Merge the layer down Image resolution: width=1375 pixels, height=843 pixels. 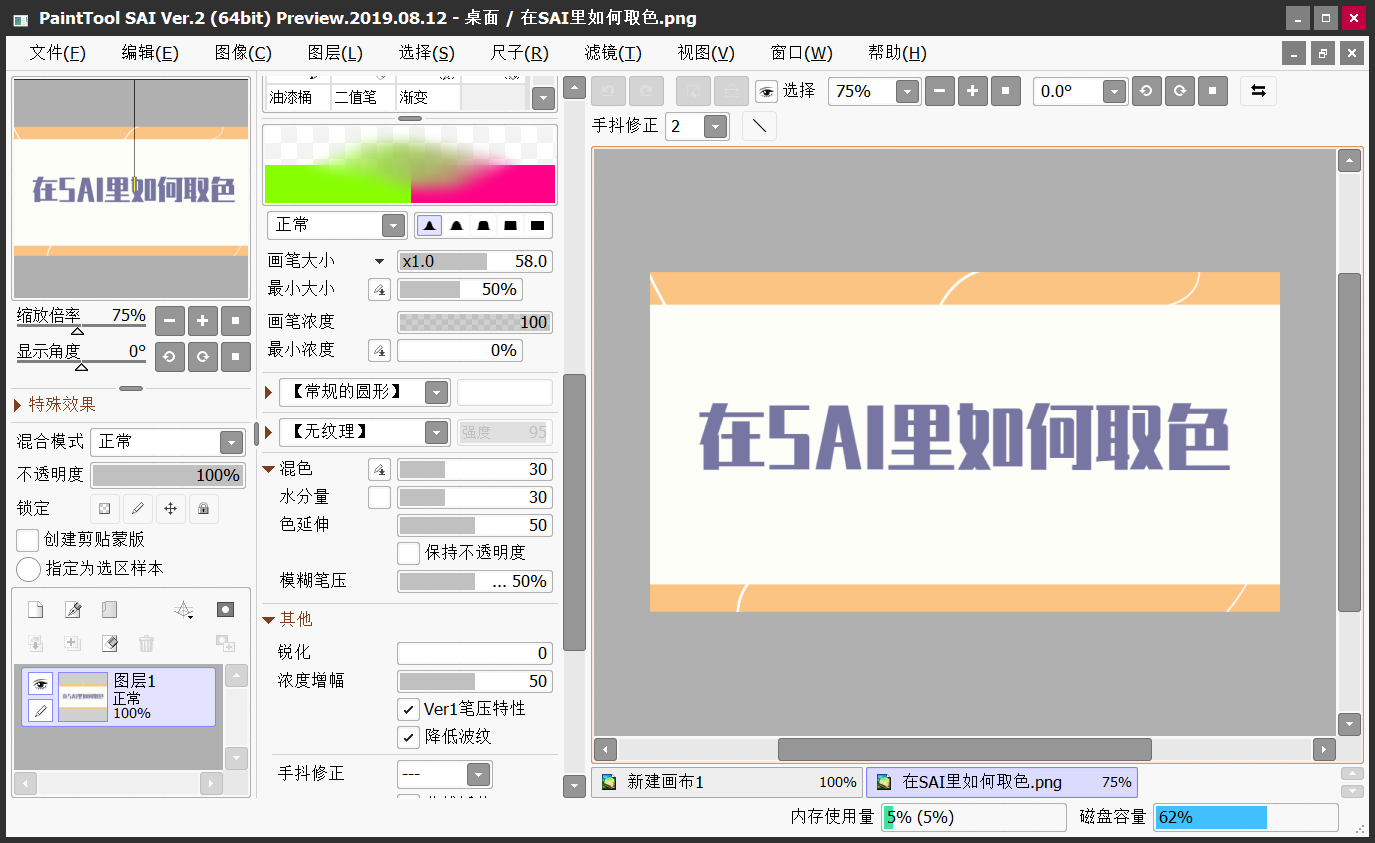35,643
